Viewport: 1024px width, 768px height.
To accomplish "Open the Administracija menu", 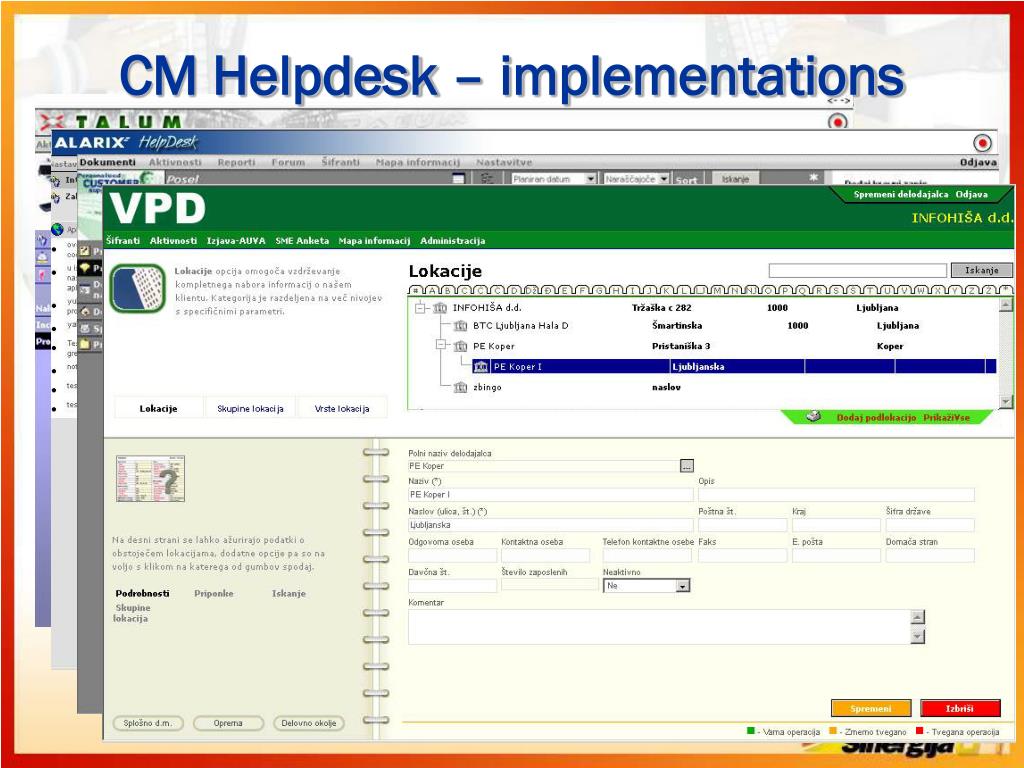I will 453,240.
